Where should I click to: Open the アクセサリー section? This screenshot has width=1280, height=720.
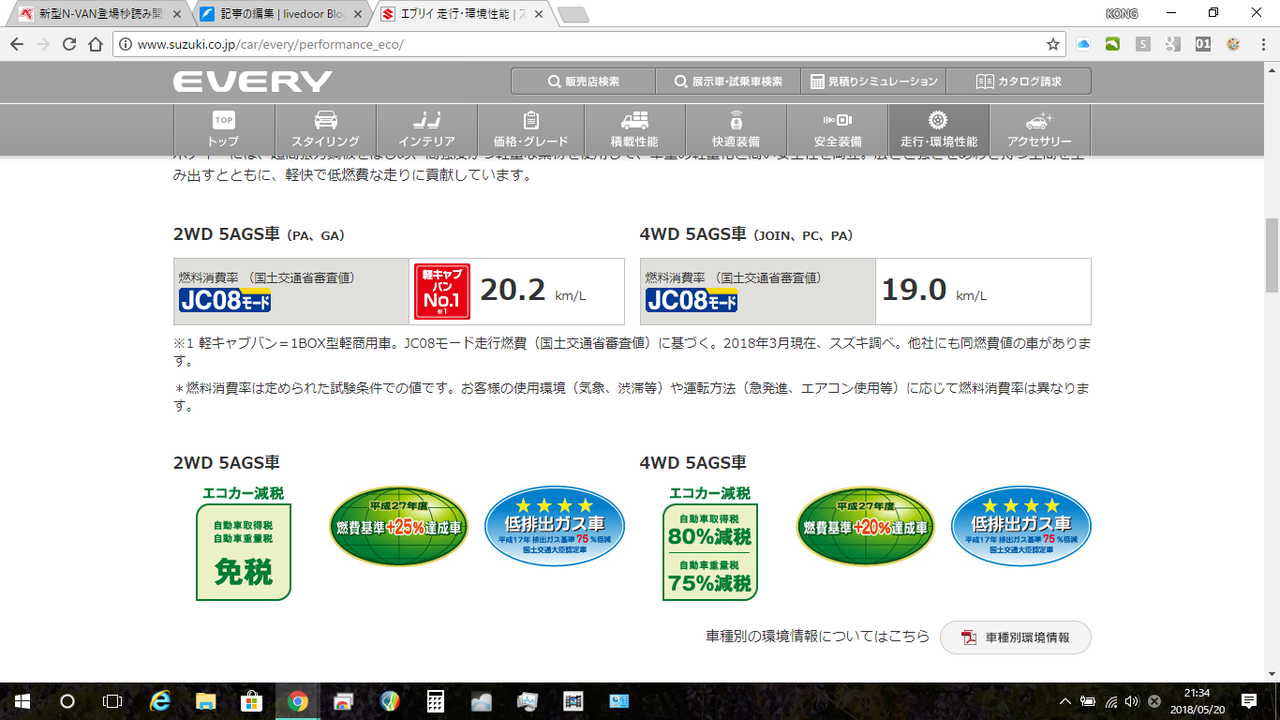point(1040,130)
